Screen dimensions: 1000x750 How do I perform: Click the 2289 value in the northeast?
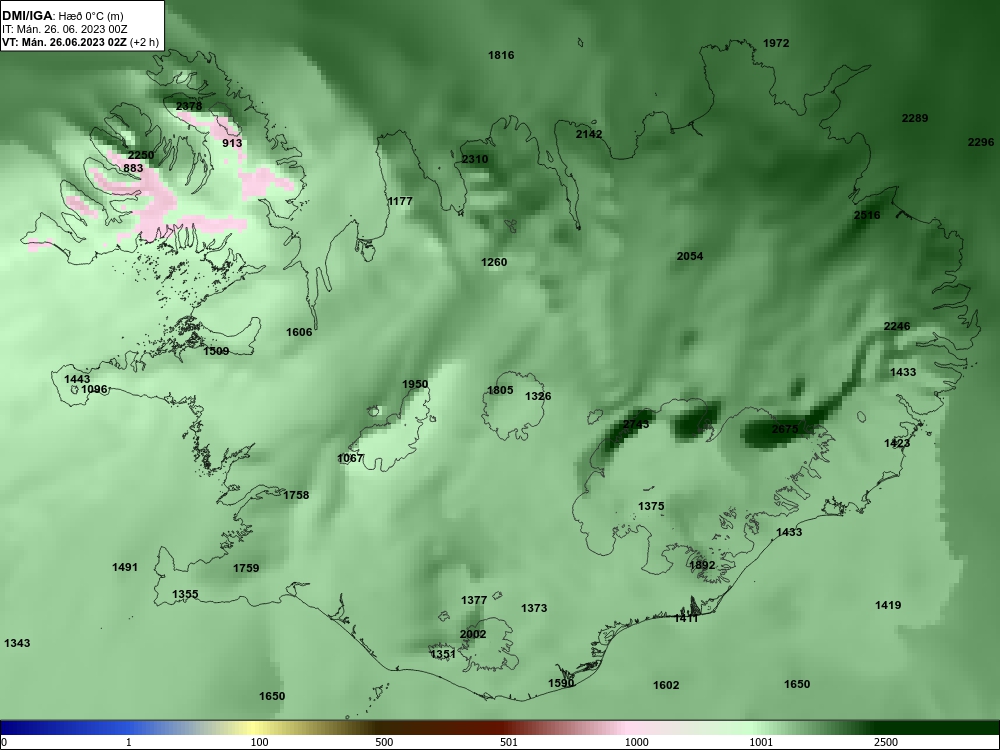[915, 118]
